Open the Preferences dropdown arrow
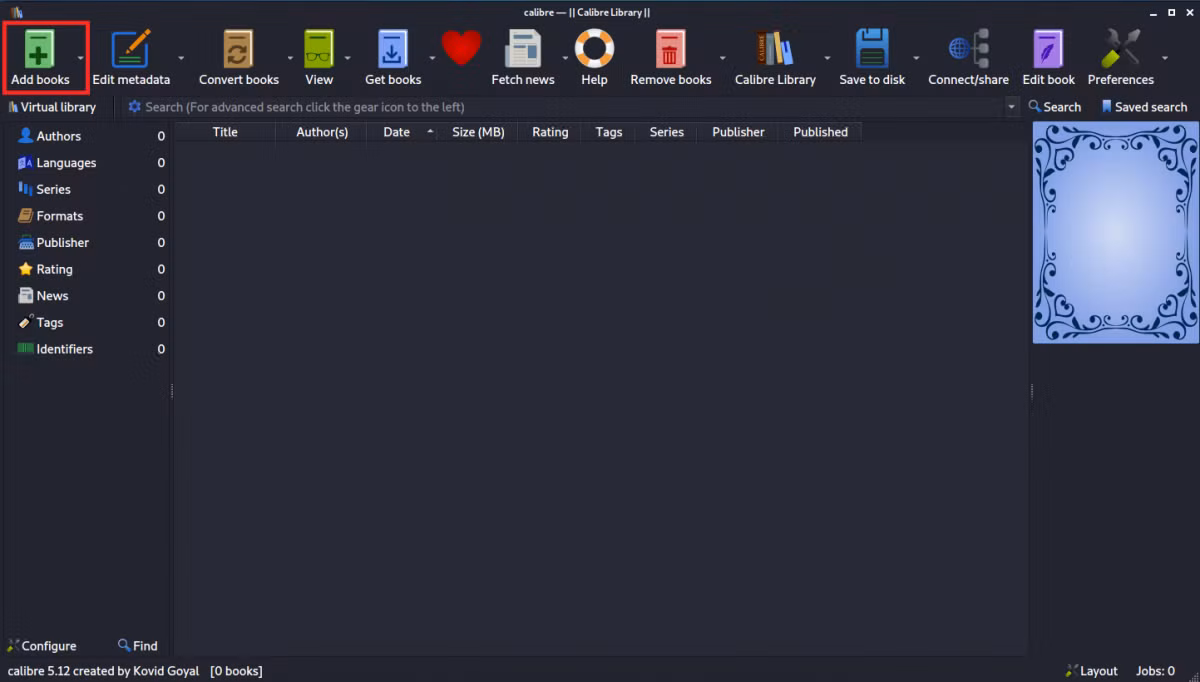Viewport: 1200px width, 682px height. 1165,58
